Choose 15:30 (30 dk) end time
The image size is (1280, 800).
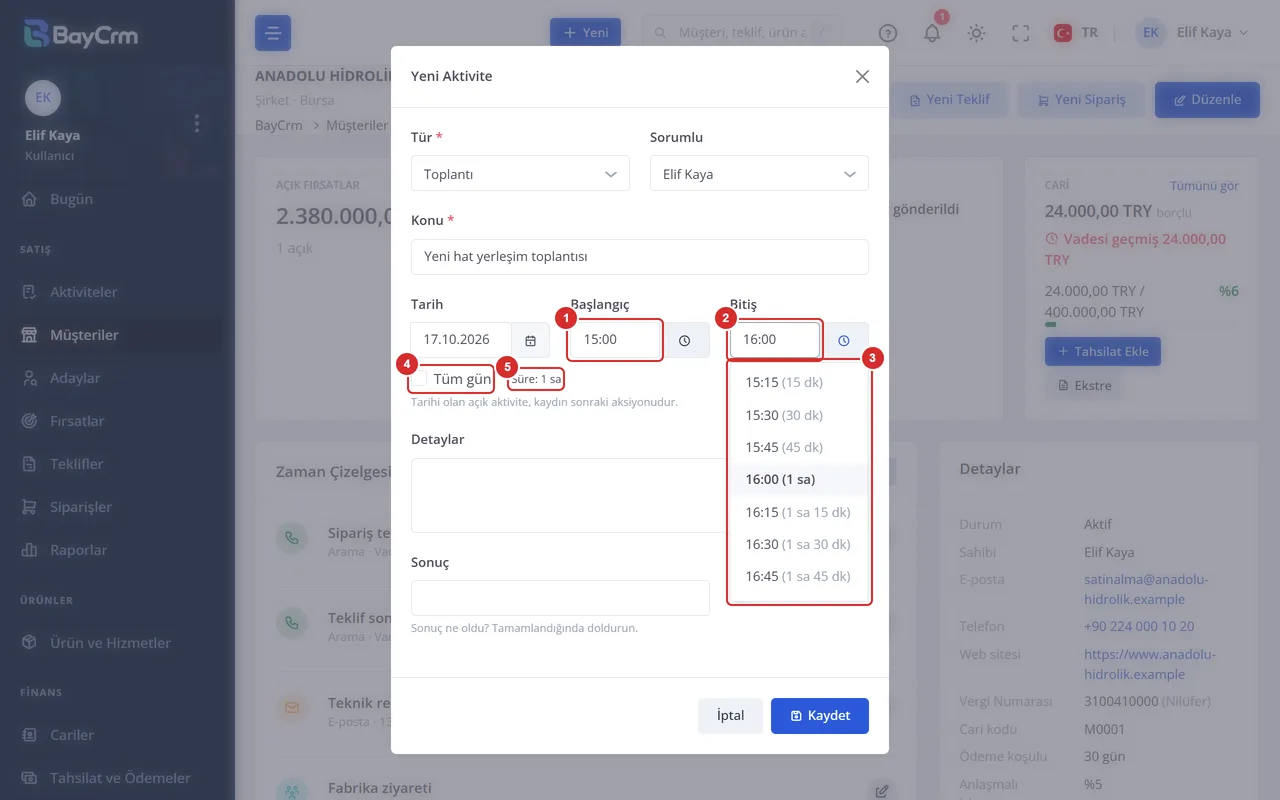[798, 415]
